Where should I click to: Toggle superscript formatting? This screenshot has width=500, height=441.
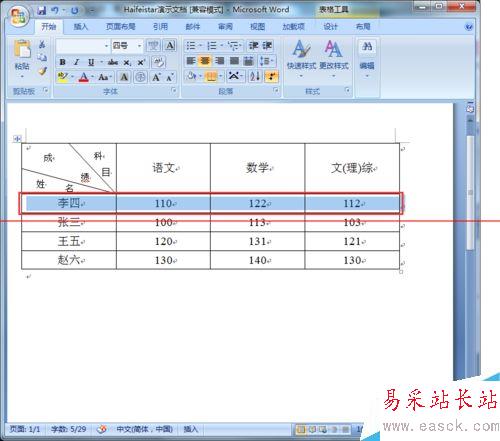[141, 62]
